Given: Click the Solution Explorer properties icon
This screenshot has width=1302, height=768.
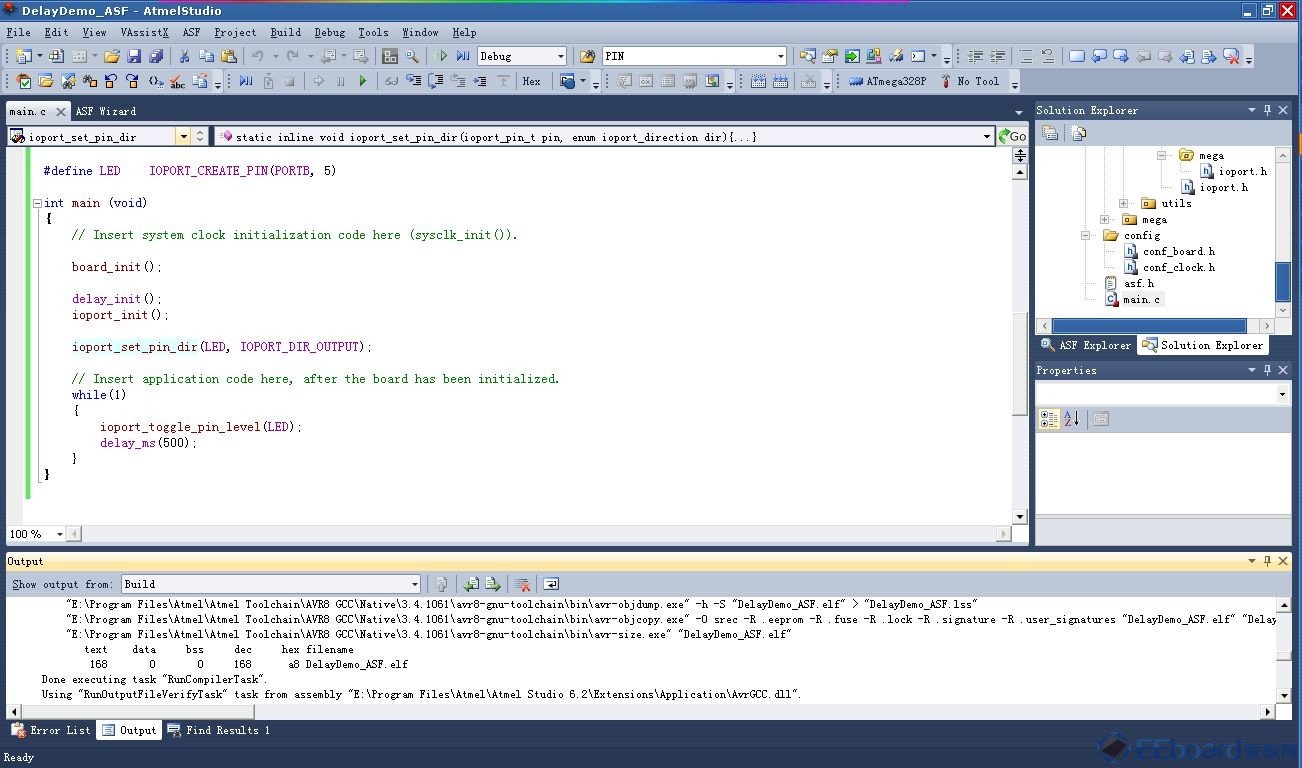Looking at the screenshot, I should [x=1050, y=133].
